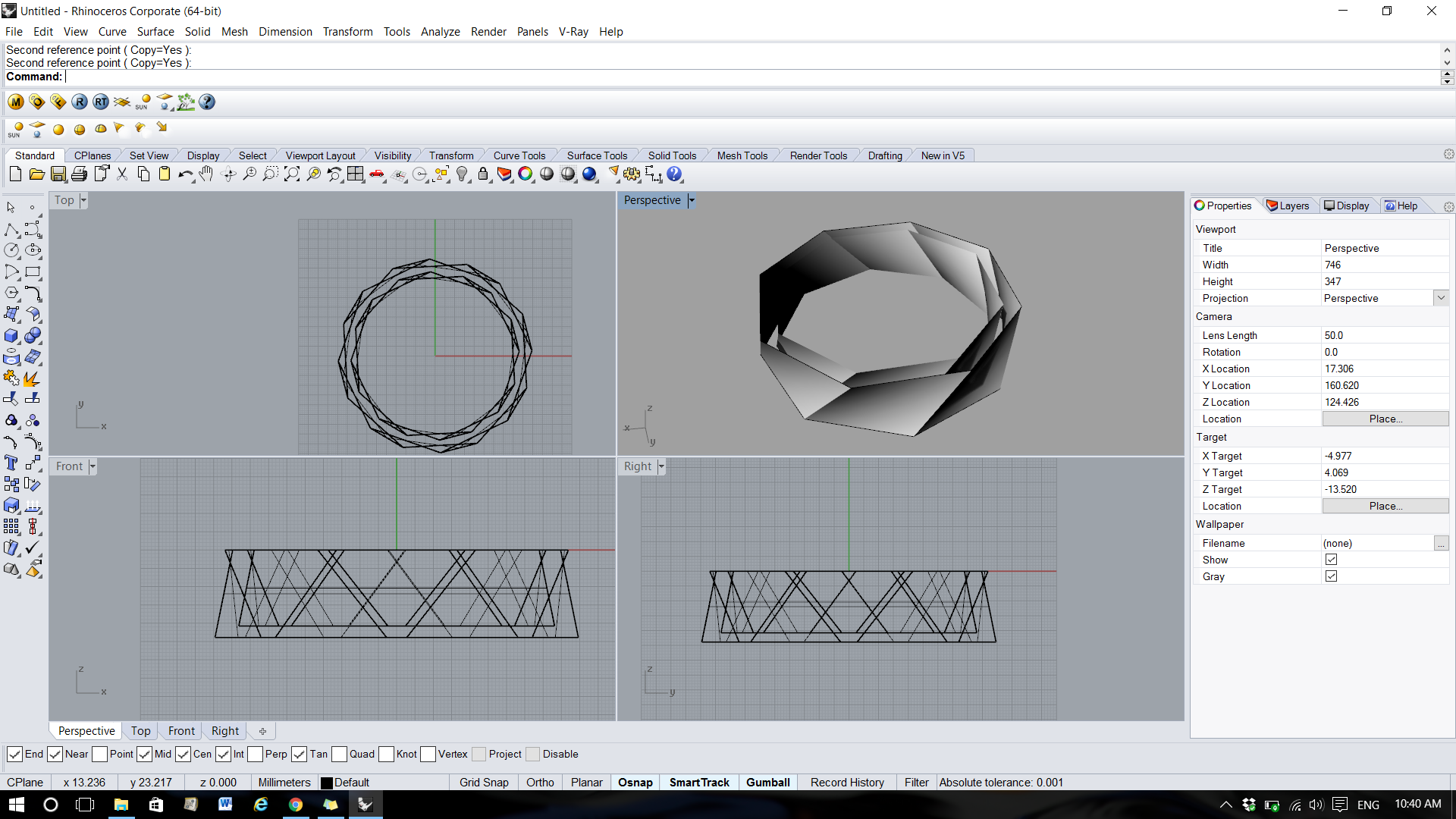The height and width of the screenshot is (819, 1456).
Task: Open the Top viewport title dropdown arrow
Action: 83,200
